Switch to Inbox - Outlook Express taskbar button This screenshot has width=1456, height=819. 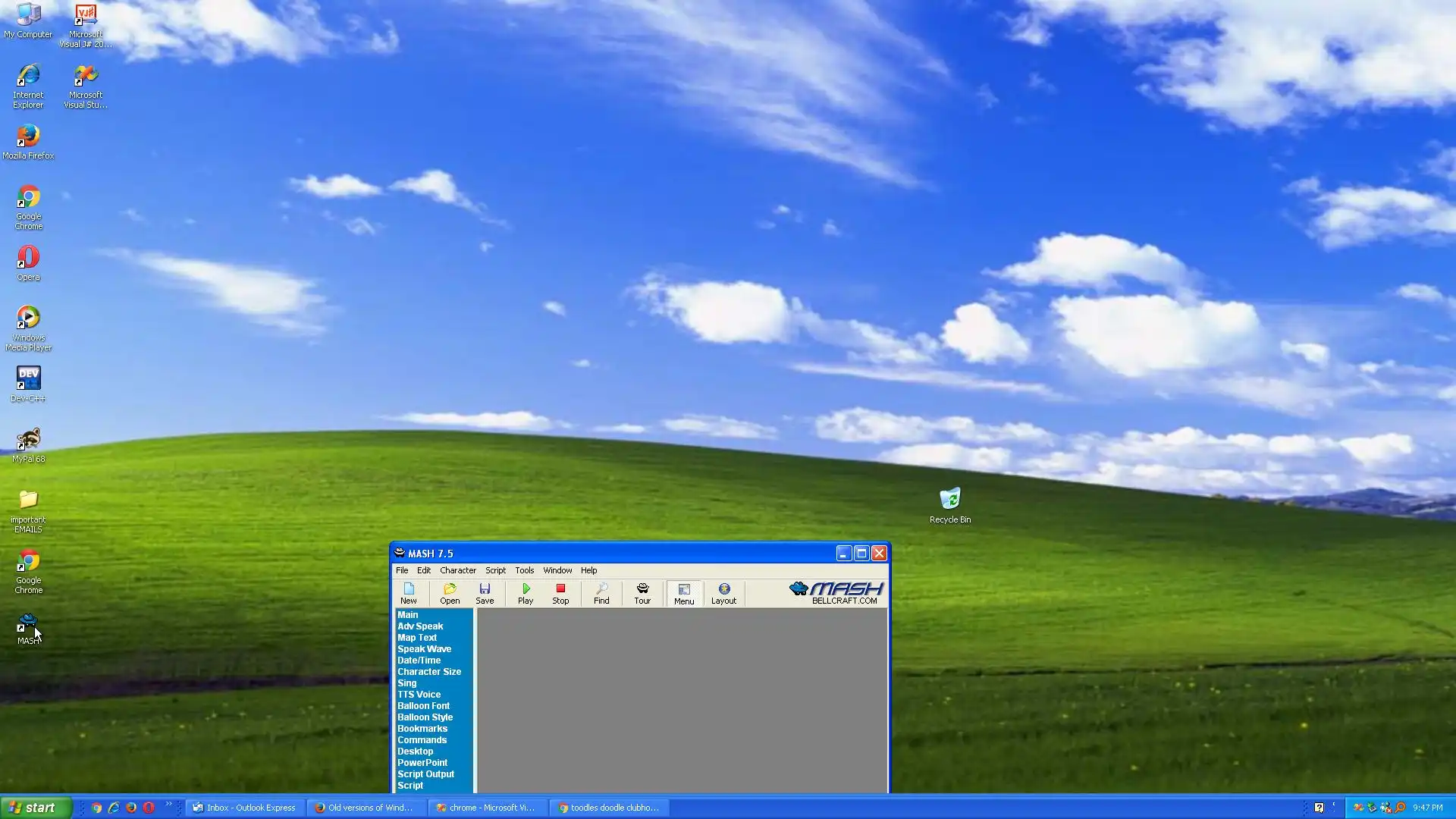point(244,808)
